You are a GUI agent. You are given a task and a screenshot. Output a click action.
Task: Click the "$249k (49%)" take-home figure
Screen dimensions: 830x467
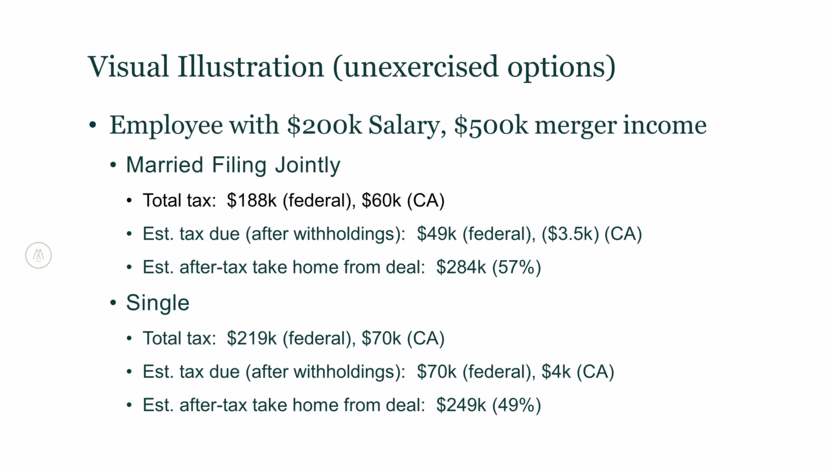click(x=489, y=406)
